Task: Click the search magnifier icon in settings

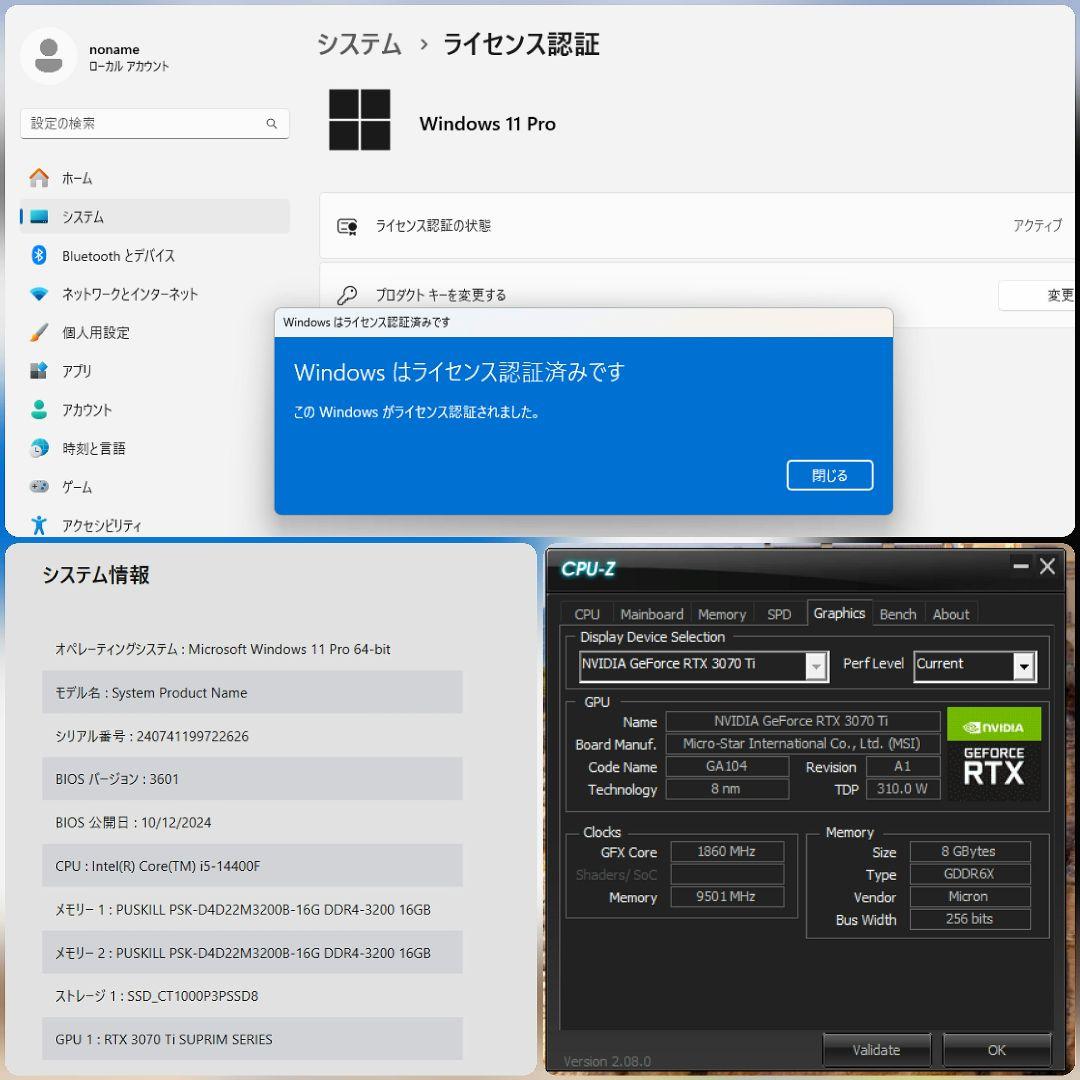Action: pos(271,124)
